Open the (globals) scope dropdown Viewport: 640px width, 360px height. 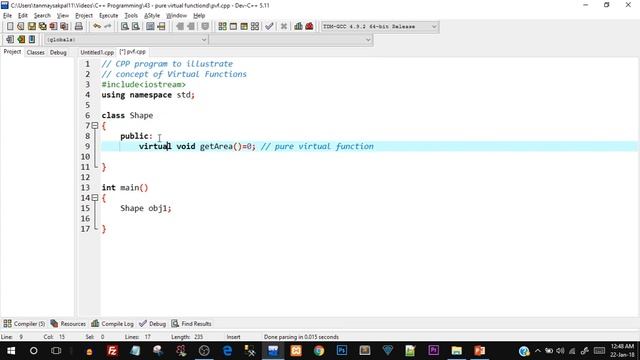point(127,40)
